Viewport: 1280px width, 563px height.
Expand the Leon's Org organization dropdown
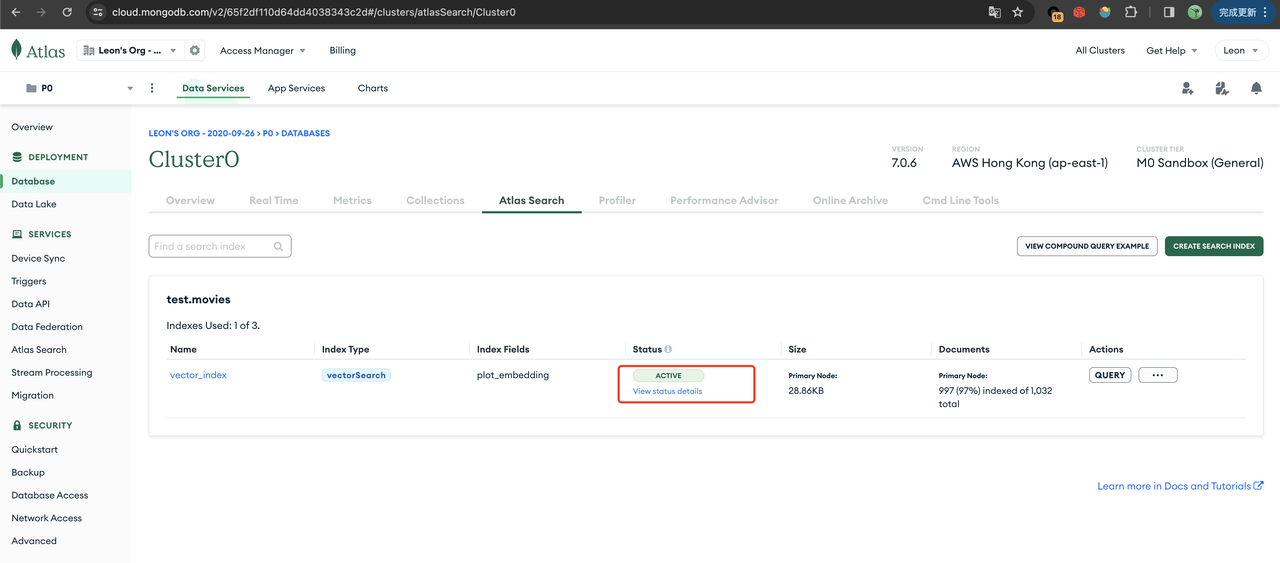131,51
